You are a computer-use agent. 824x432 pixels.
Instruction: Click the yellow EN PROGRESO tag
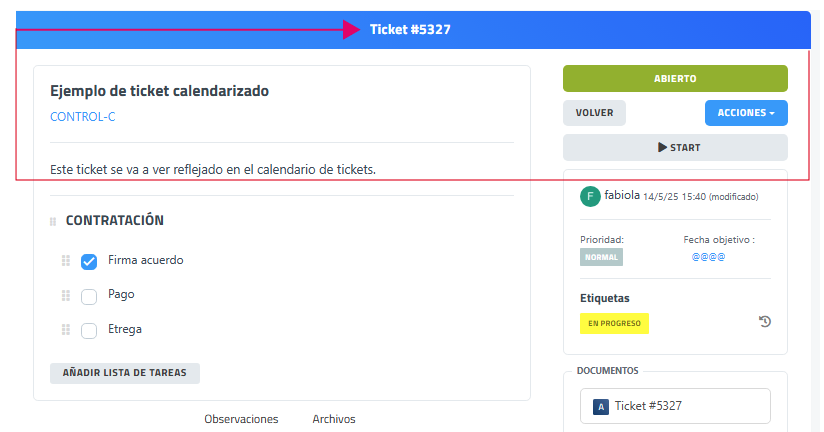coord(614,323)
